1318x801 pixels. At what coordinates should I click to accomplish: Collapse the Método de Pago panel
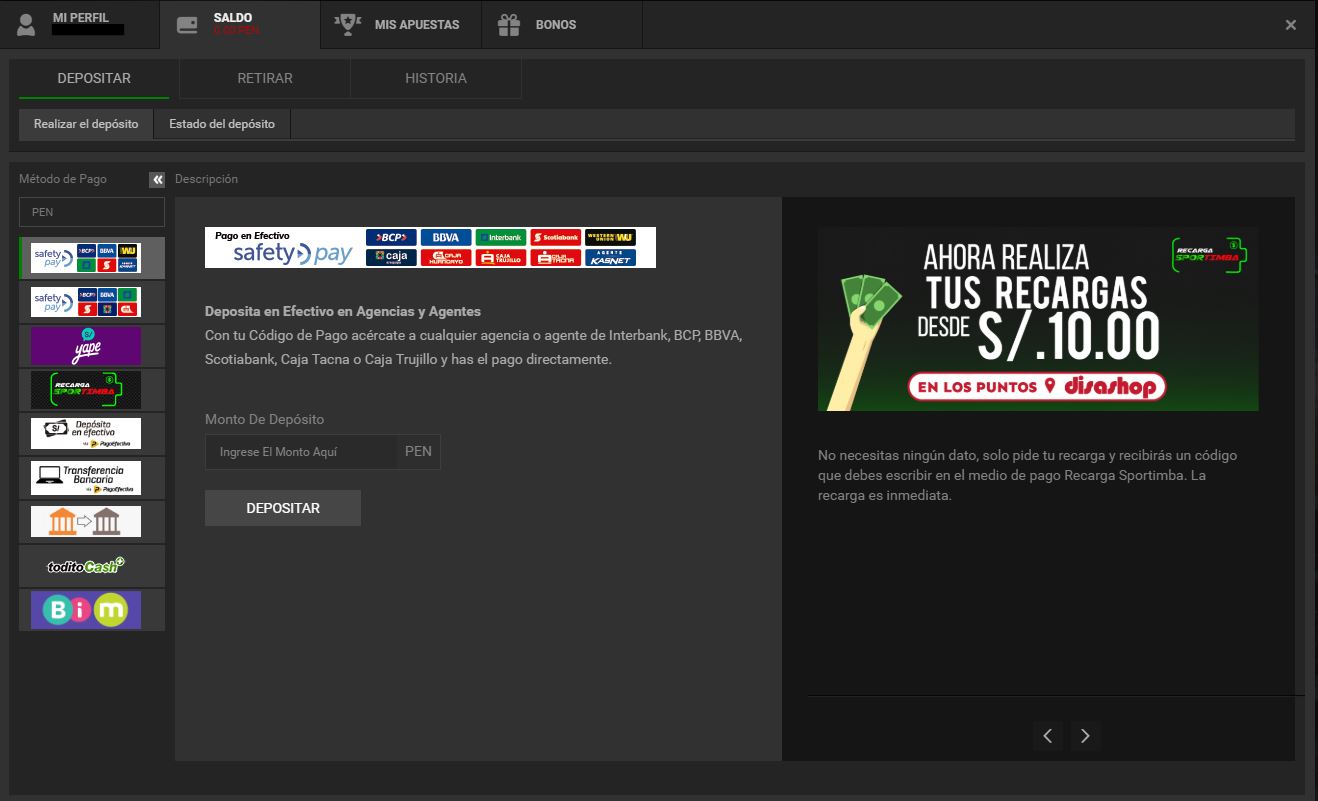[157, 180]
